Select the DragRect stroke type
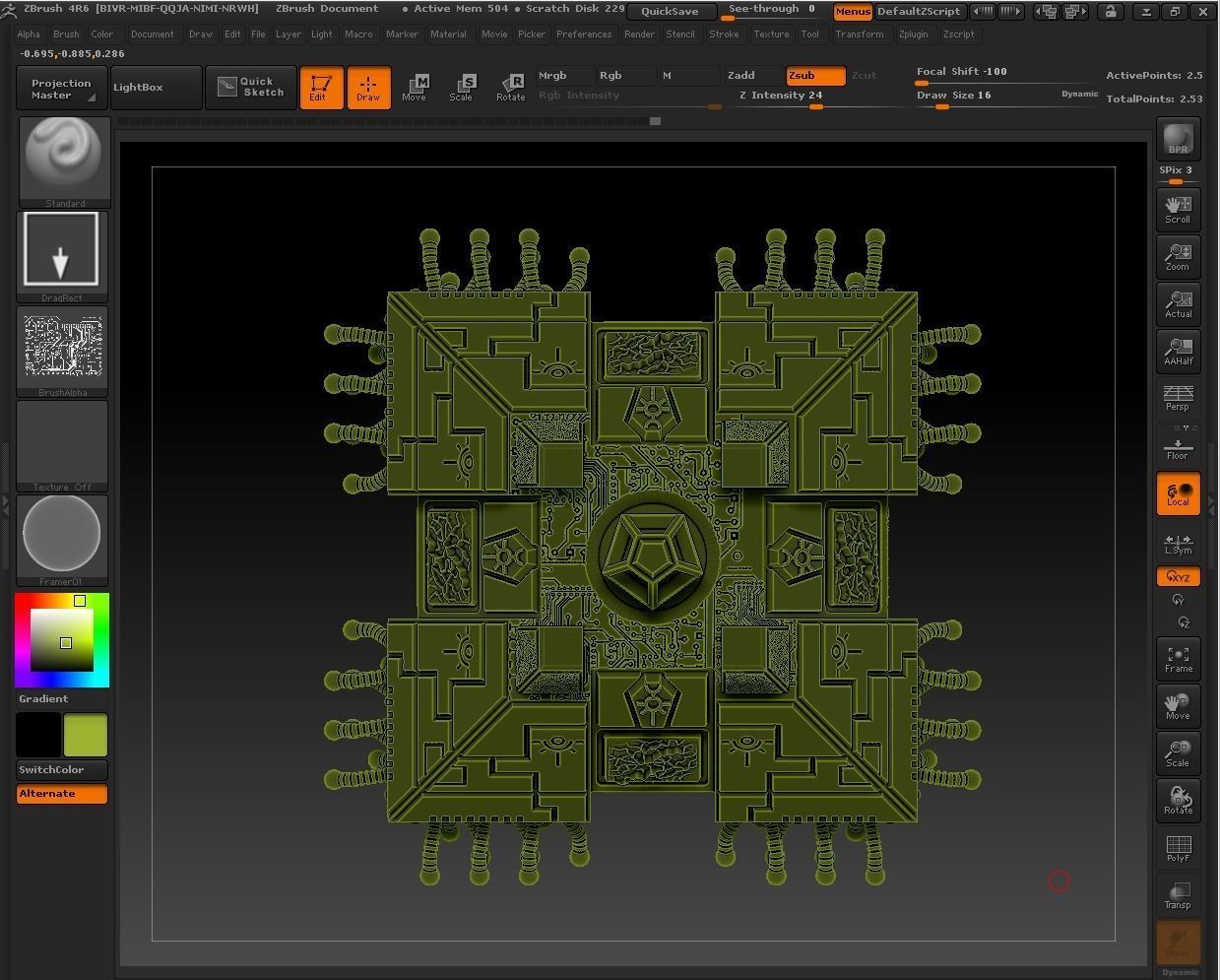1220x980 pixels. (x=61, y=256)
